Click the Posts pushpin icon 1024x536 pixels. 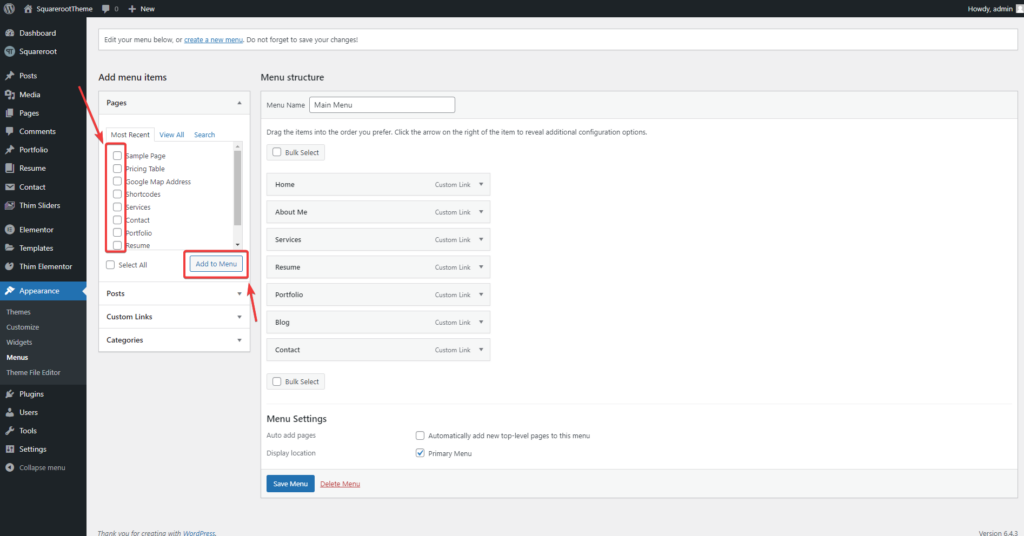10,76
